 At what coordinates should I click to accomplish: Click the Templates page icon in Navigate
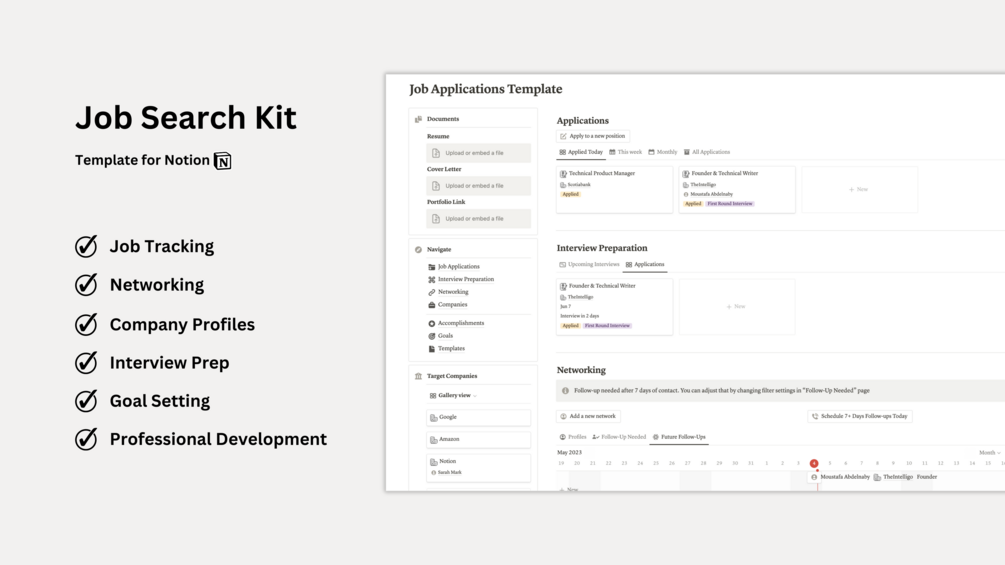[x=431, y=349]
